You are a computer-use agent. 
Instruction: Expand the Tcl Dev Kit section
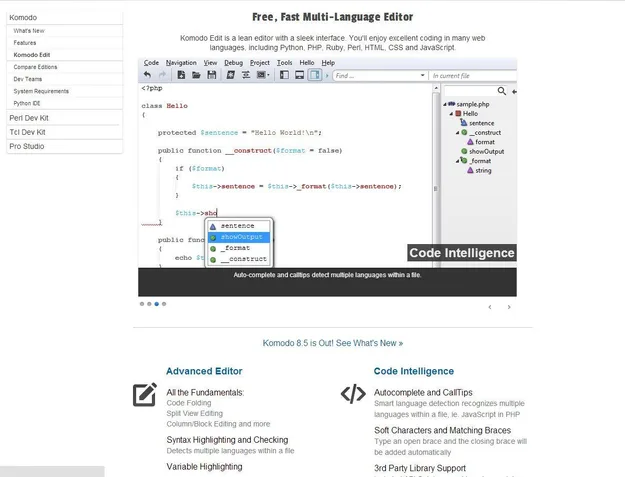(29, 132)
